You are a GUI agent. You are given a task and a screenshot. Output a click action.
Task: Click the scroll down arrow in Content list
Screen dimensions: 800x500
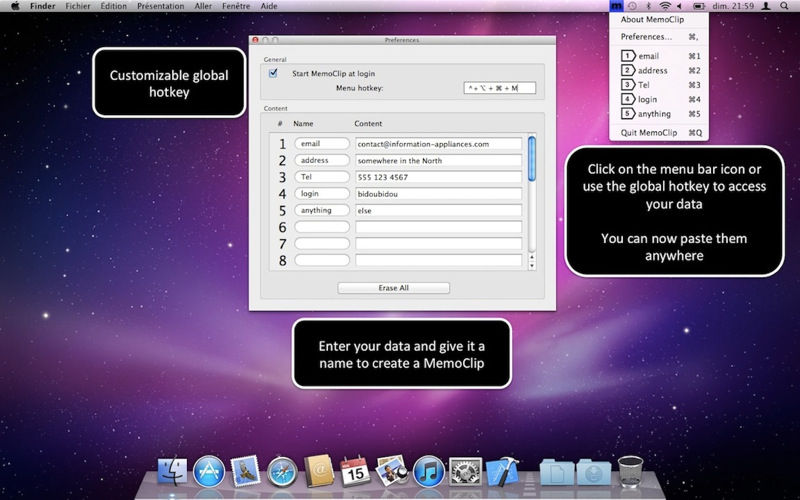(x=532, y=266)
